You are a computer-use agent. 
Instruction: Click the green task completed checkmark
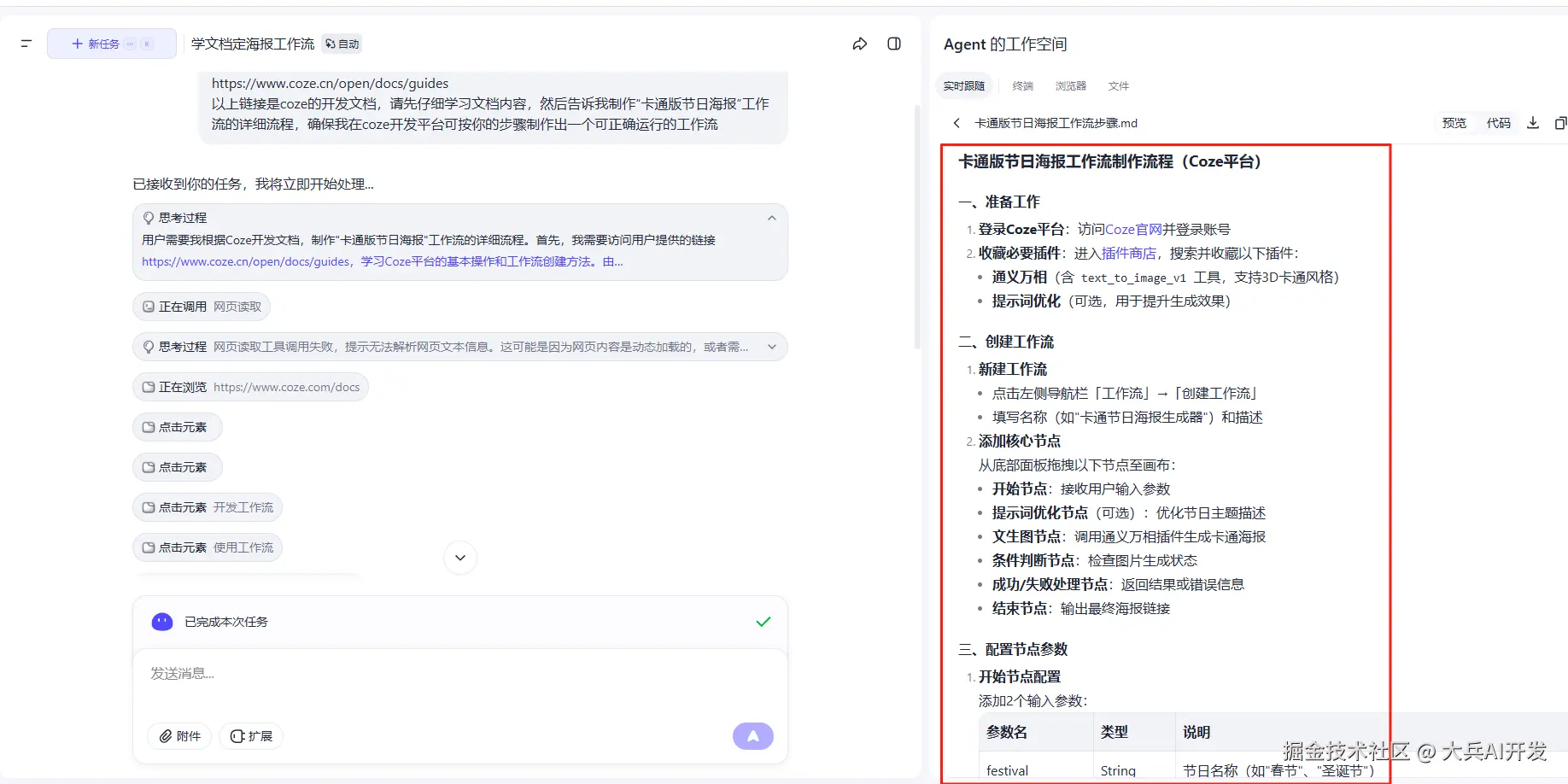[764, 622]
